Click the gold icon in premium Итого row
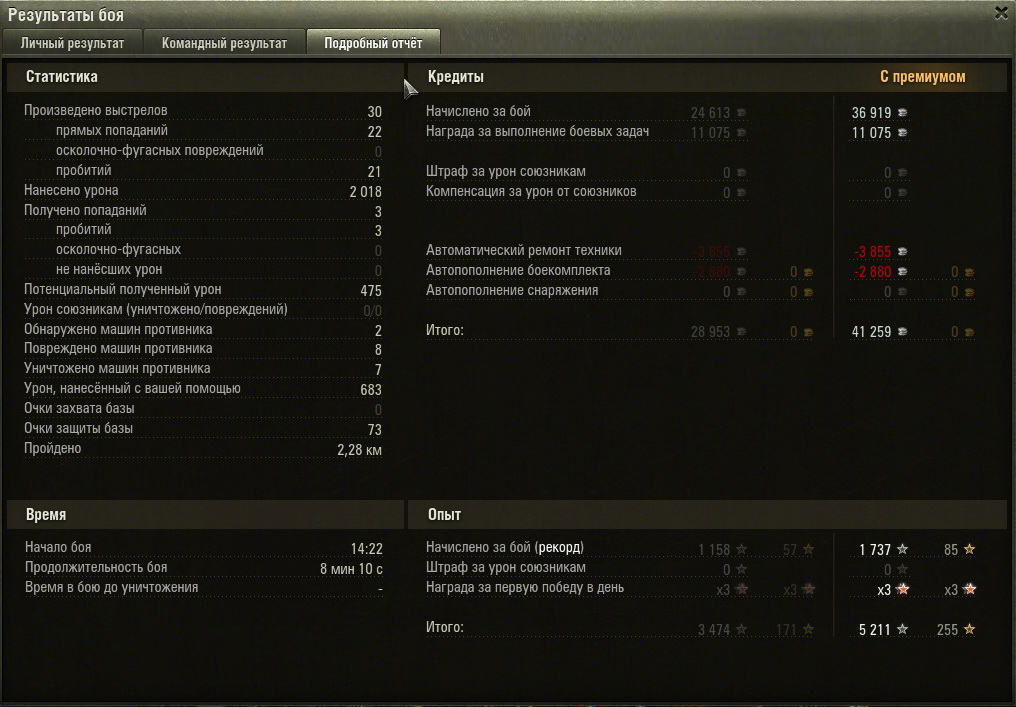 coord(969,332)
